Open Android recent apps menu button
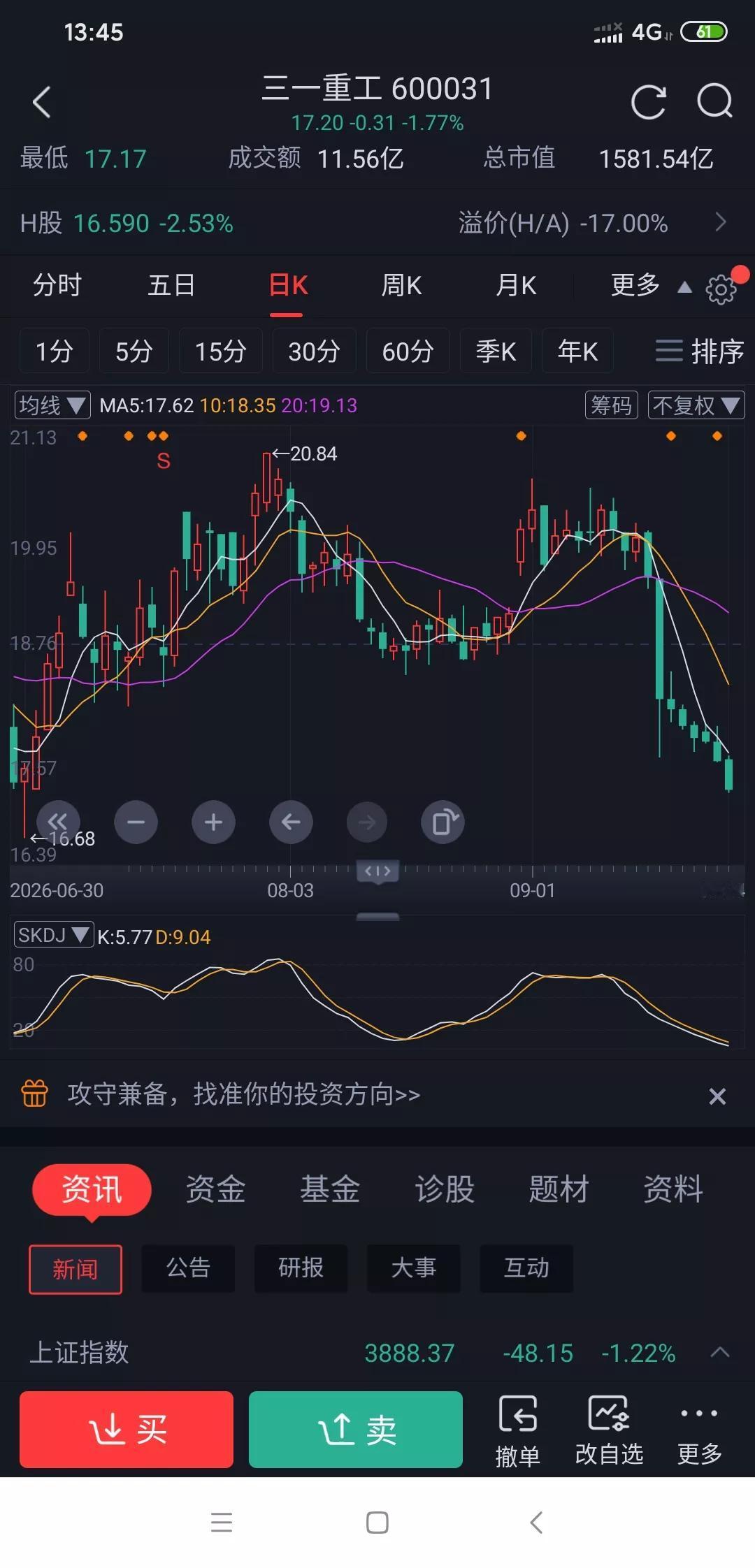The image size is (755, 1568). (222, 1522)
